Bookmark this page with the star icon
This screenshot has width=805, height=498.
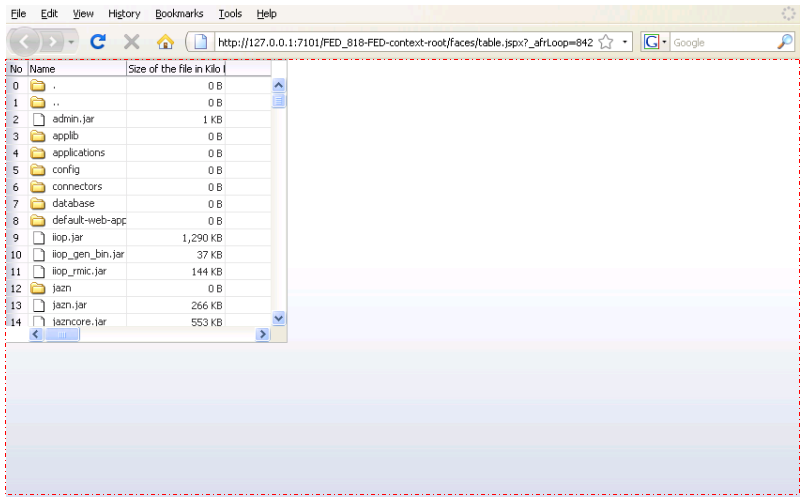[606, 42]
